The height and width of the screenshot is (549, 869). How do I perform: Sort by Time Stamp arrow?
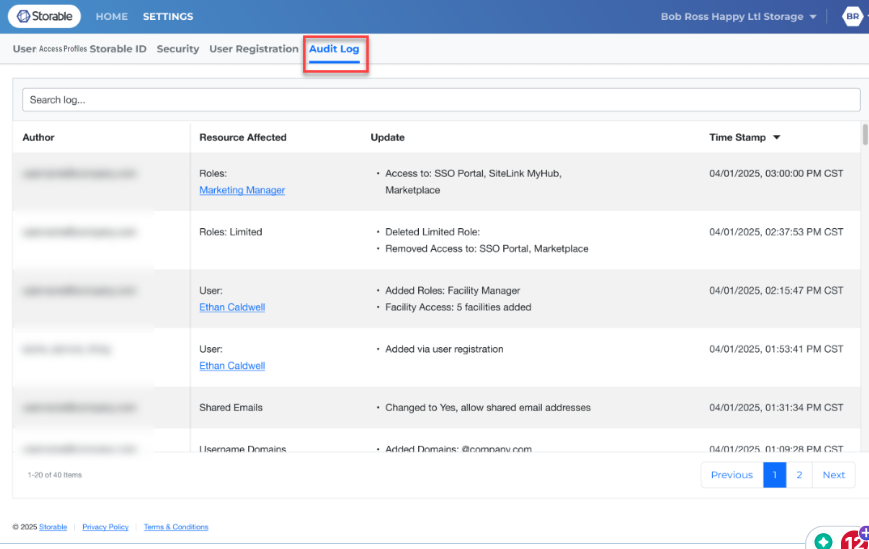pos(777,138)
